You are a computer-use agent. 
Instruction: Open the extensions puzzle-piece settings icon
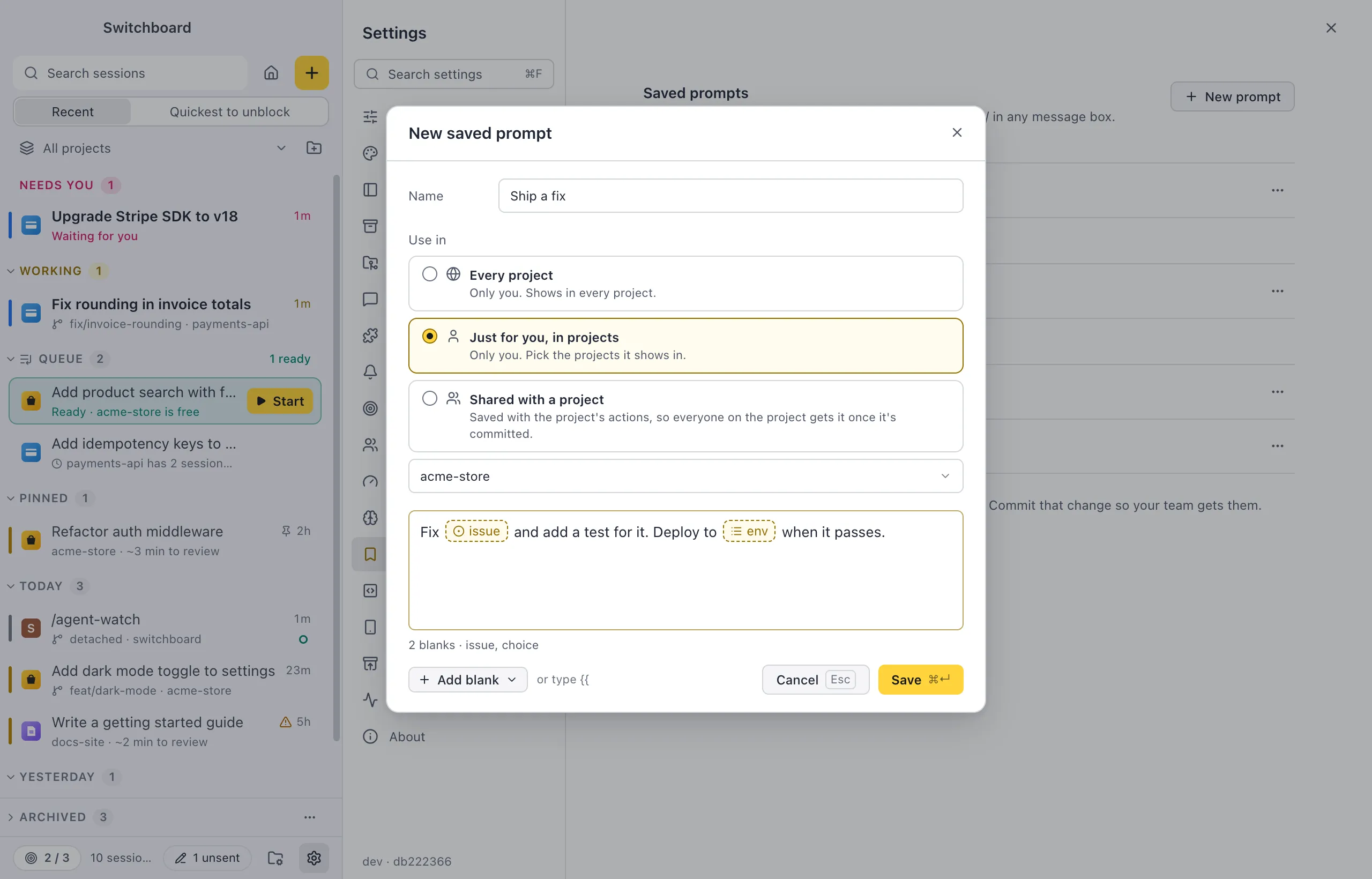click(370, 336)
